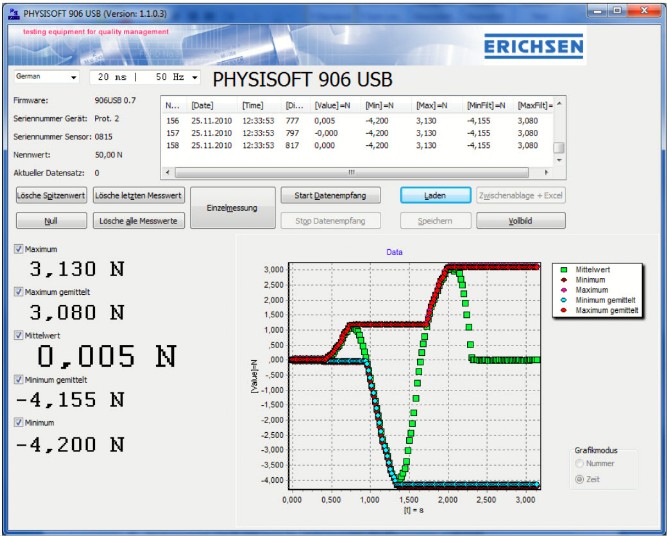This screenshot has width=667, height=536.
Task: Click Zwischenablage + Excel button
Action: 521,196
